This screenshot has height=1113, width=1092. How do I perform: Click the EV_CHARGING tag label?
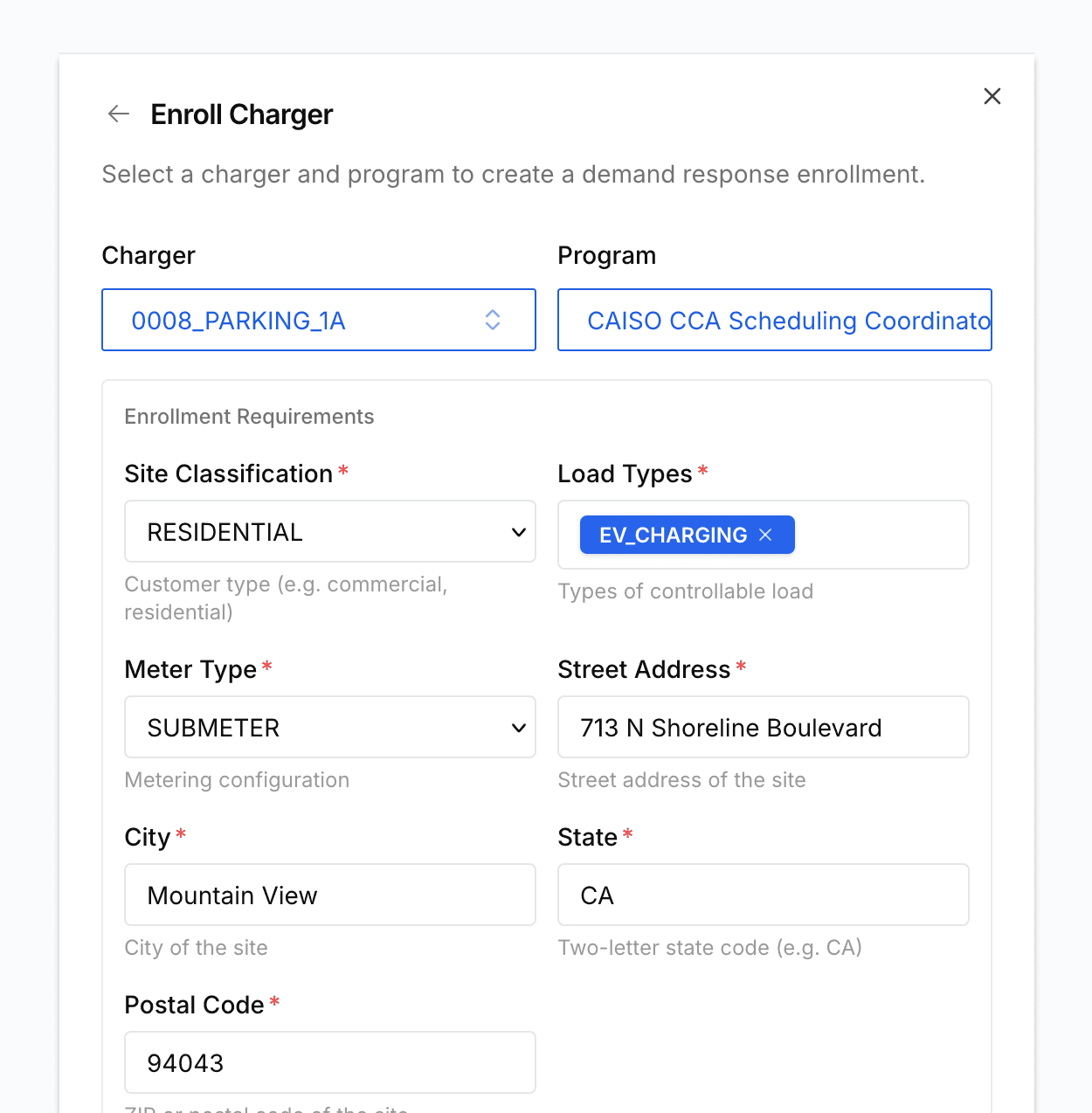click(673, 535)
